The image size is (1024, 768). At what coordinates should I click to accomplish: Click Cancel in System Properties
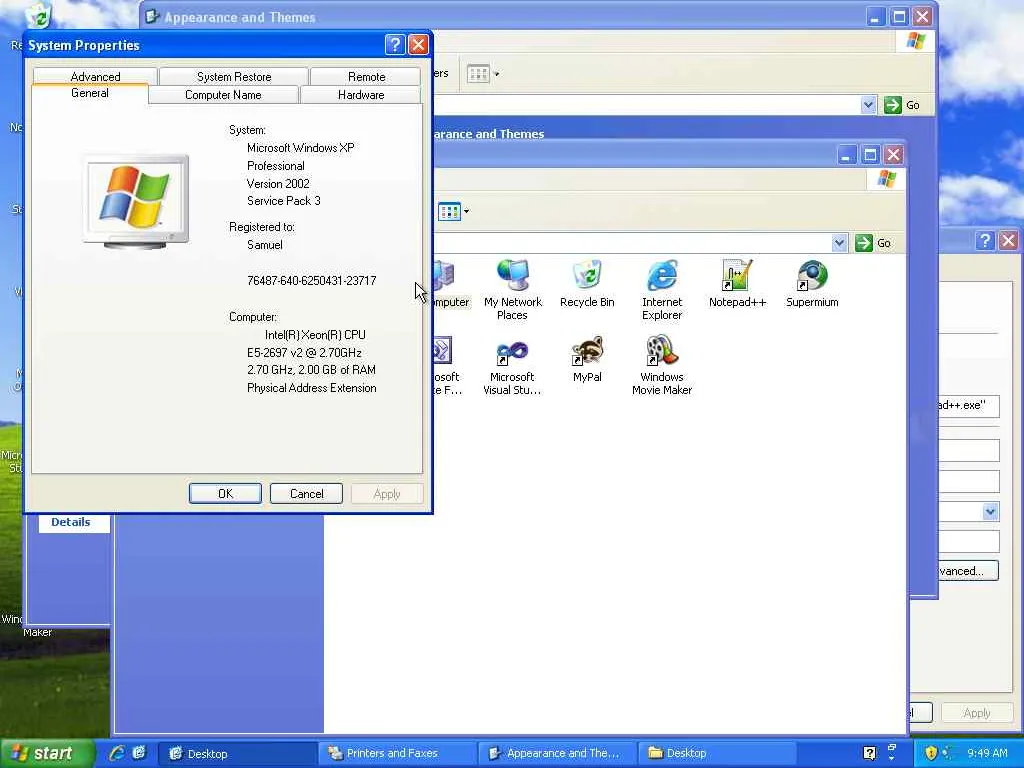coord(306,494)
